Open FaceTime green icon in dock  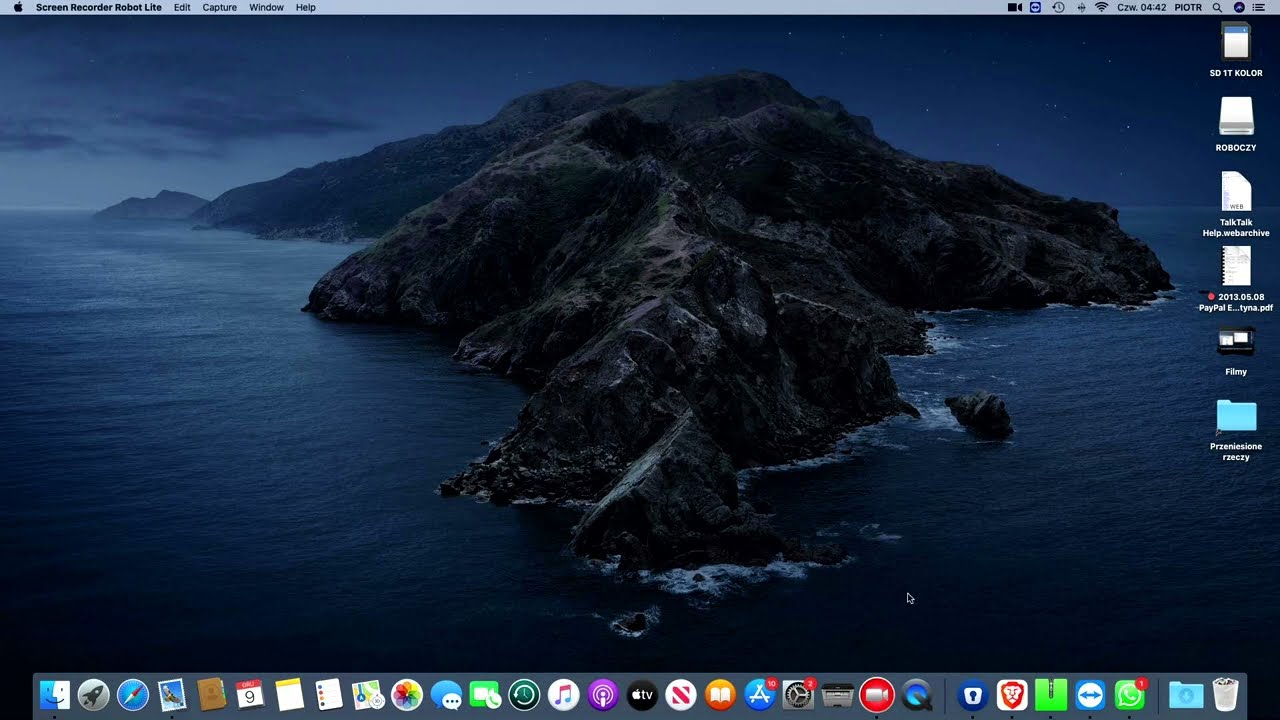[x=485, y=694]
